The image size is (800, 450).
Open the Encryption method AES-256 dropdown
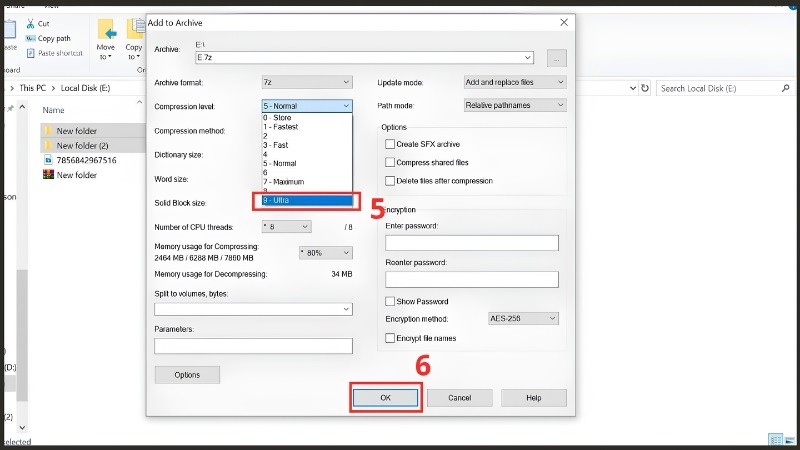pyautogui.click(x=523, y=318)
